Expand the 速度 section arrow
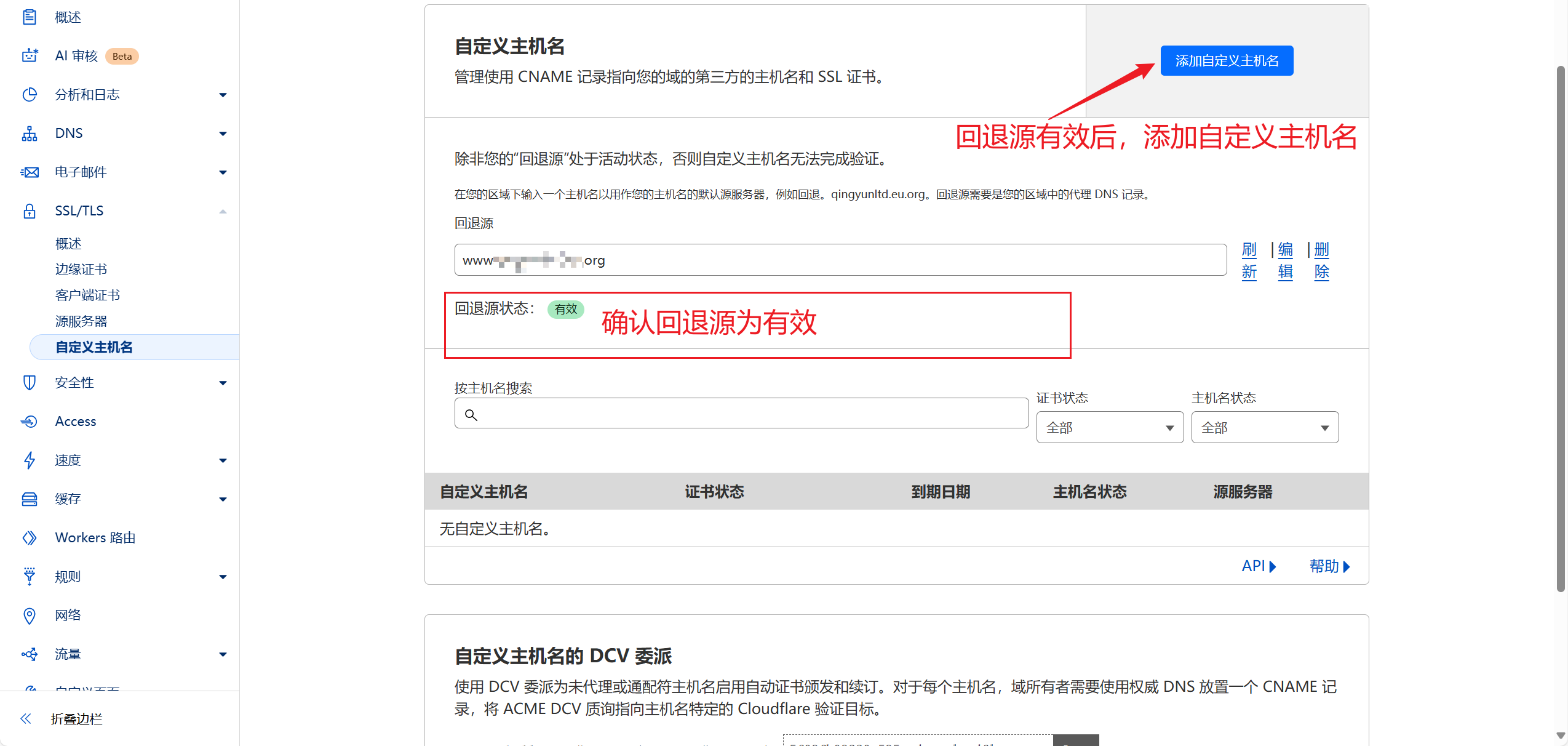This screenshot has height=746, width=1568. coord(223,460)
